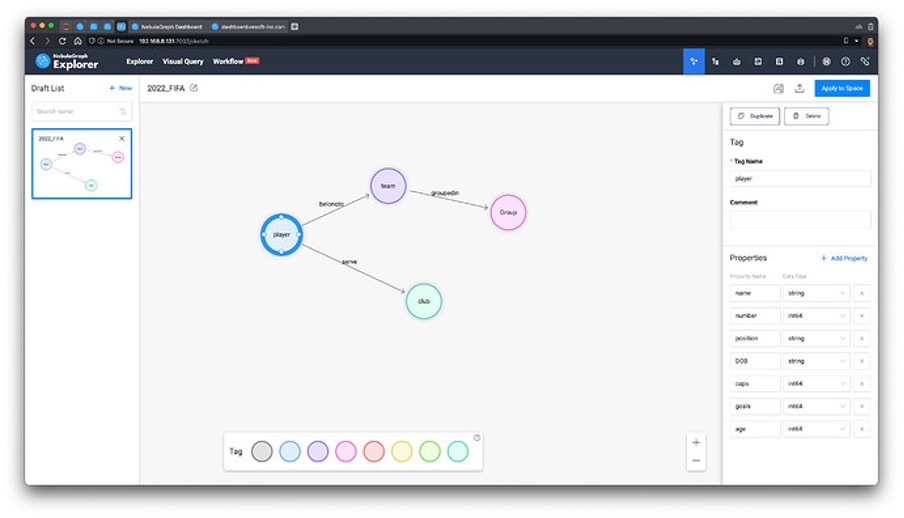Click the NebulaGraph Explorer logo
Viewport: 904px width, 518px height.
(67, 61)
